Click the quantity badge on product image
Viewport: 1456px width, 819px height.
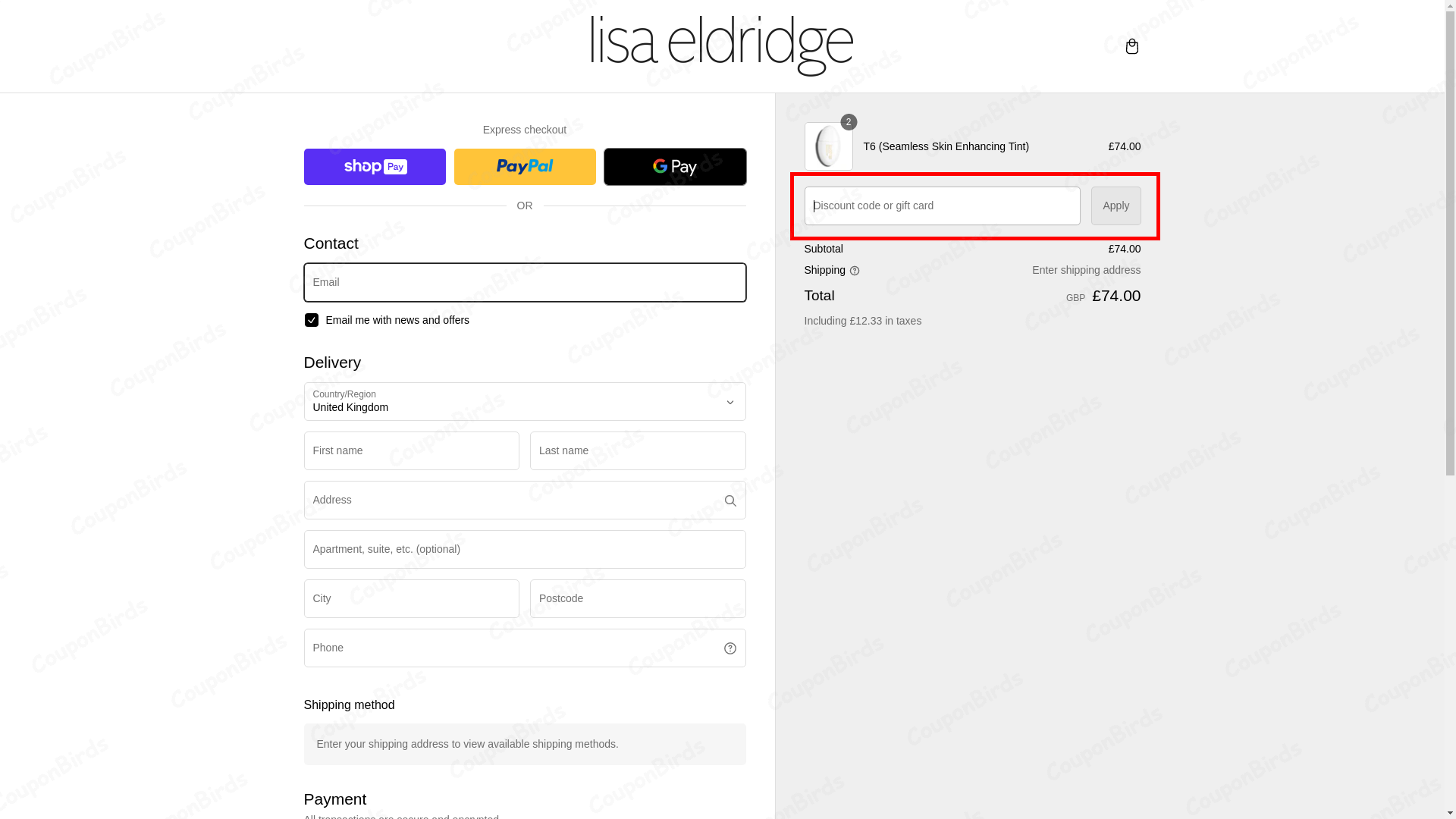[848, 122]
